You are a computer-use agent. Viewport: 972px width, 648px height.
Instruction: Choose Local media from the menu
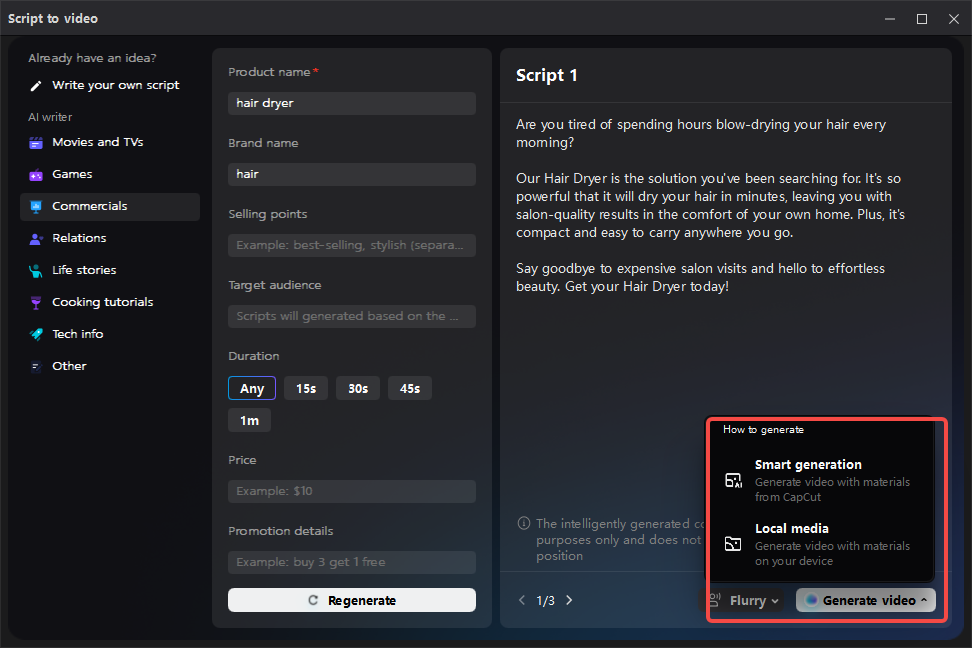[x=821, y=544]
